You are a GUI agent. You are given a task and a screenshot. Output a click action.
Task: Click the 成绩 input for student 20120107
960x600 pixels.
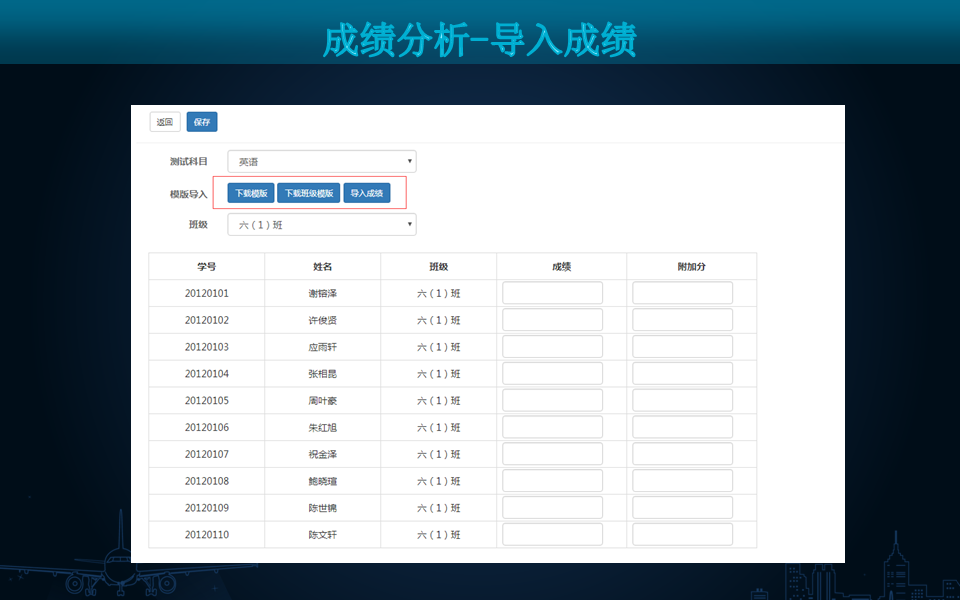(x=552, y=454)
